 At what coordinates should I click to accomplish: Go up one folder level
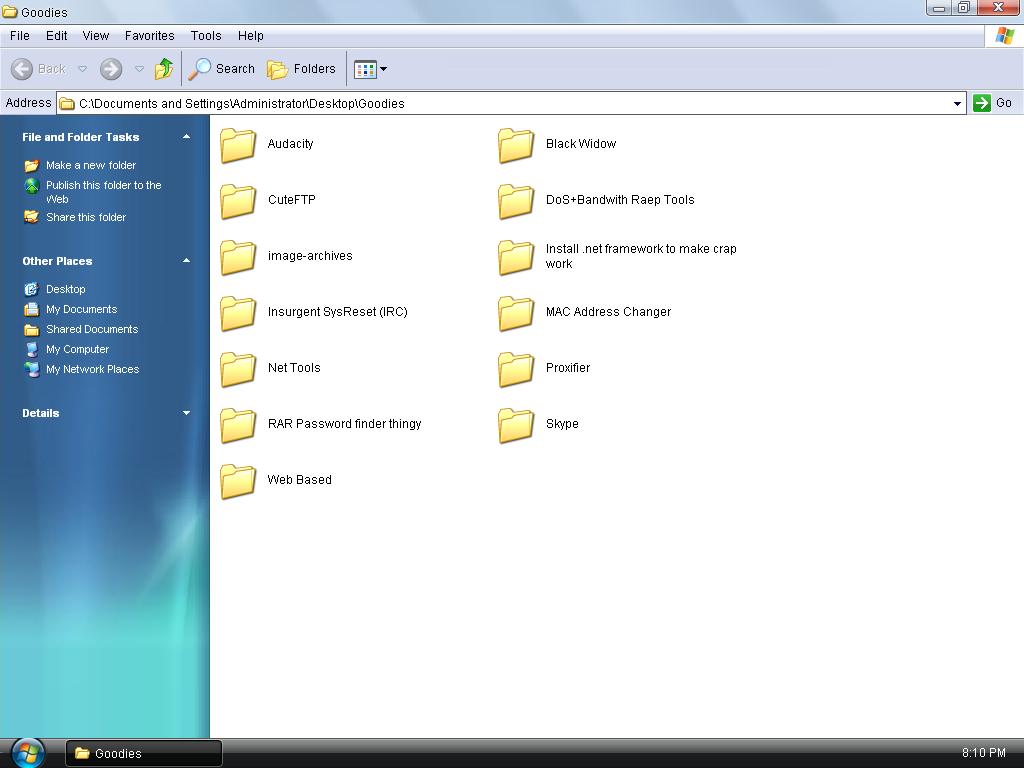point(164,69)
